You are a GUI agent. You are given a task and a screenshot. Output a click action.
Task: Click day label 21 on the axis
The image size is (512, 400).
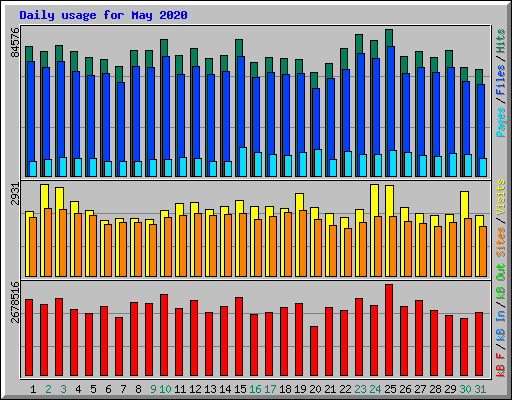(x=330, y=389)
